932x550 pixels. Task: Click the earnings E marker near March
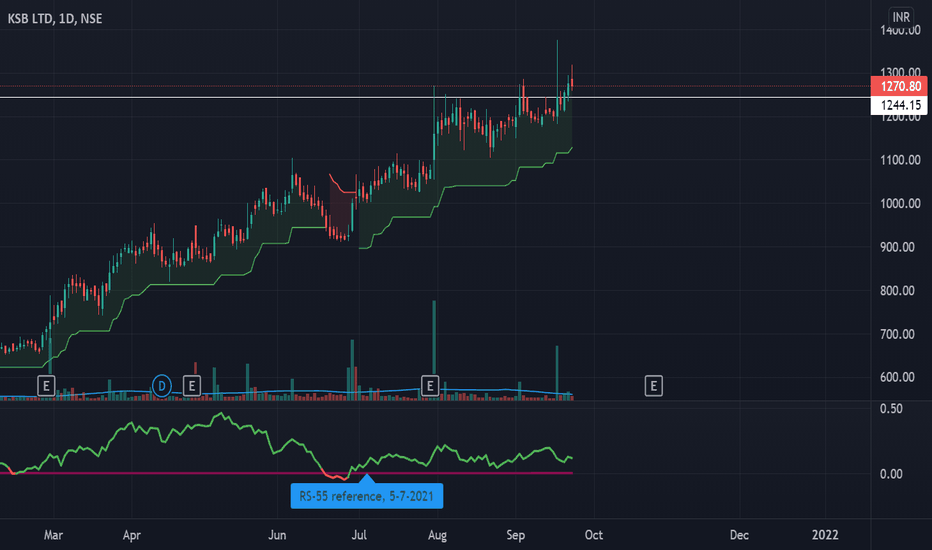pyautogui.click(x=46, y=386)
